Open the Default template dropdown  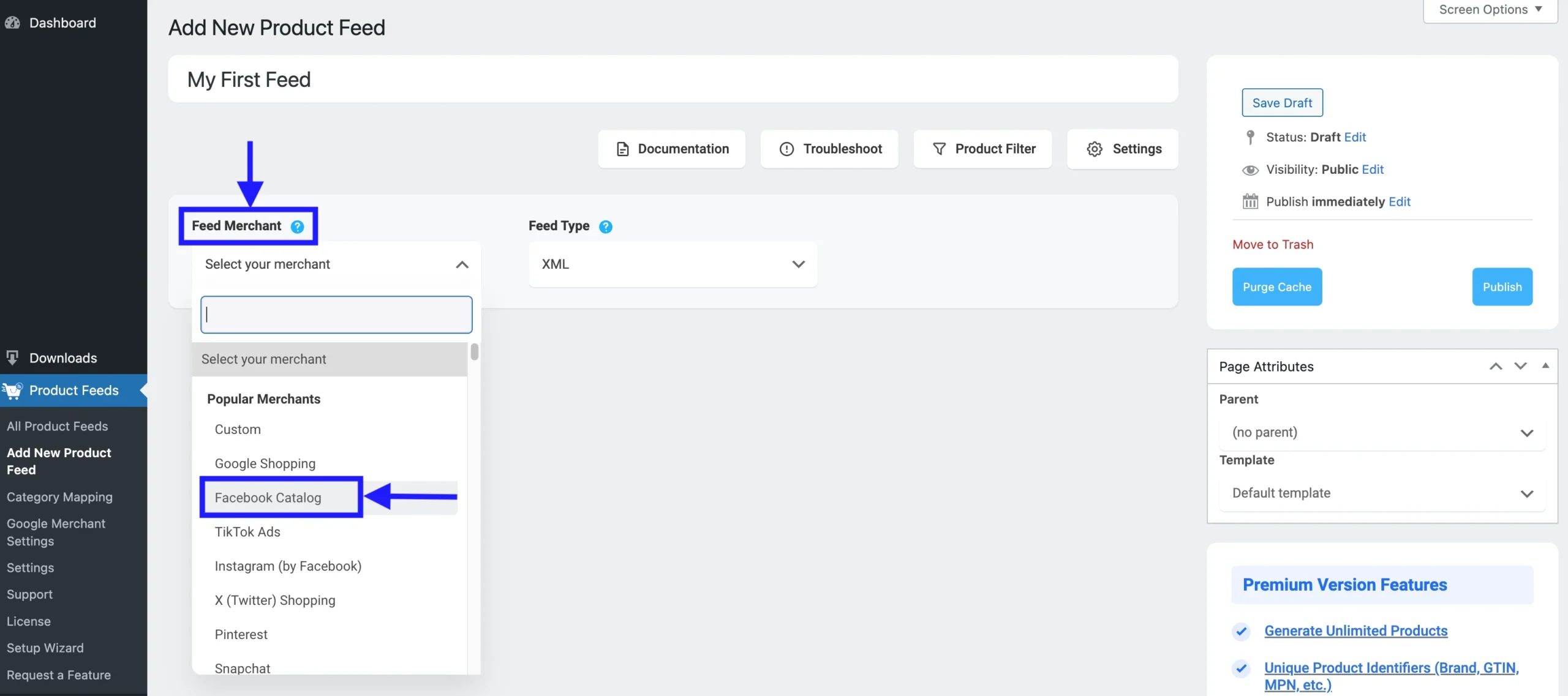click(x=1382, y=493)
